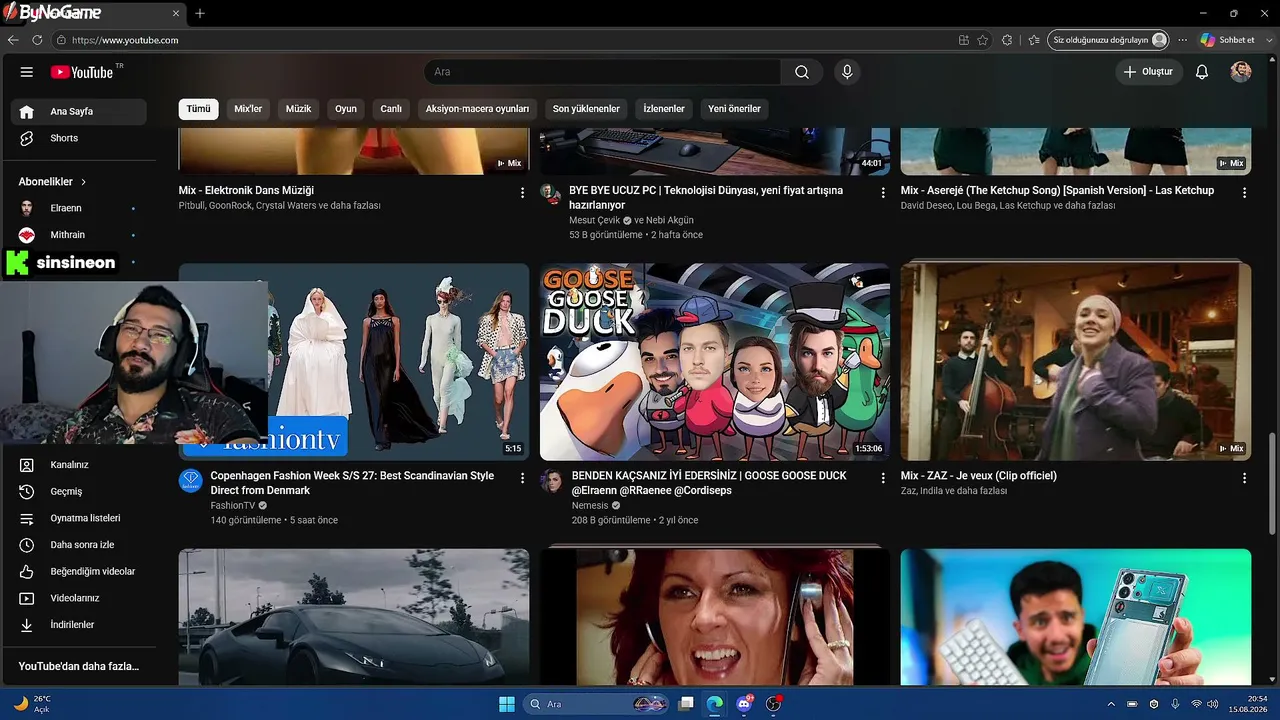Open options for 'Mix - Aserejé' video
Screen dimensions: 1280x720
pyautogui.click(x=1245, y=192)
